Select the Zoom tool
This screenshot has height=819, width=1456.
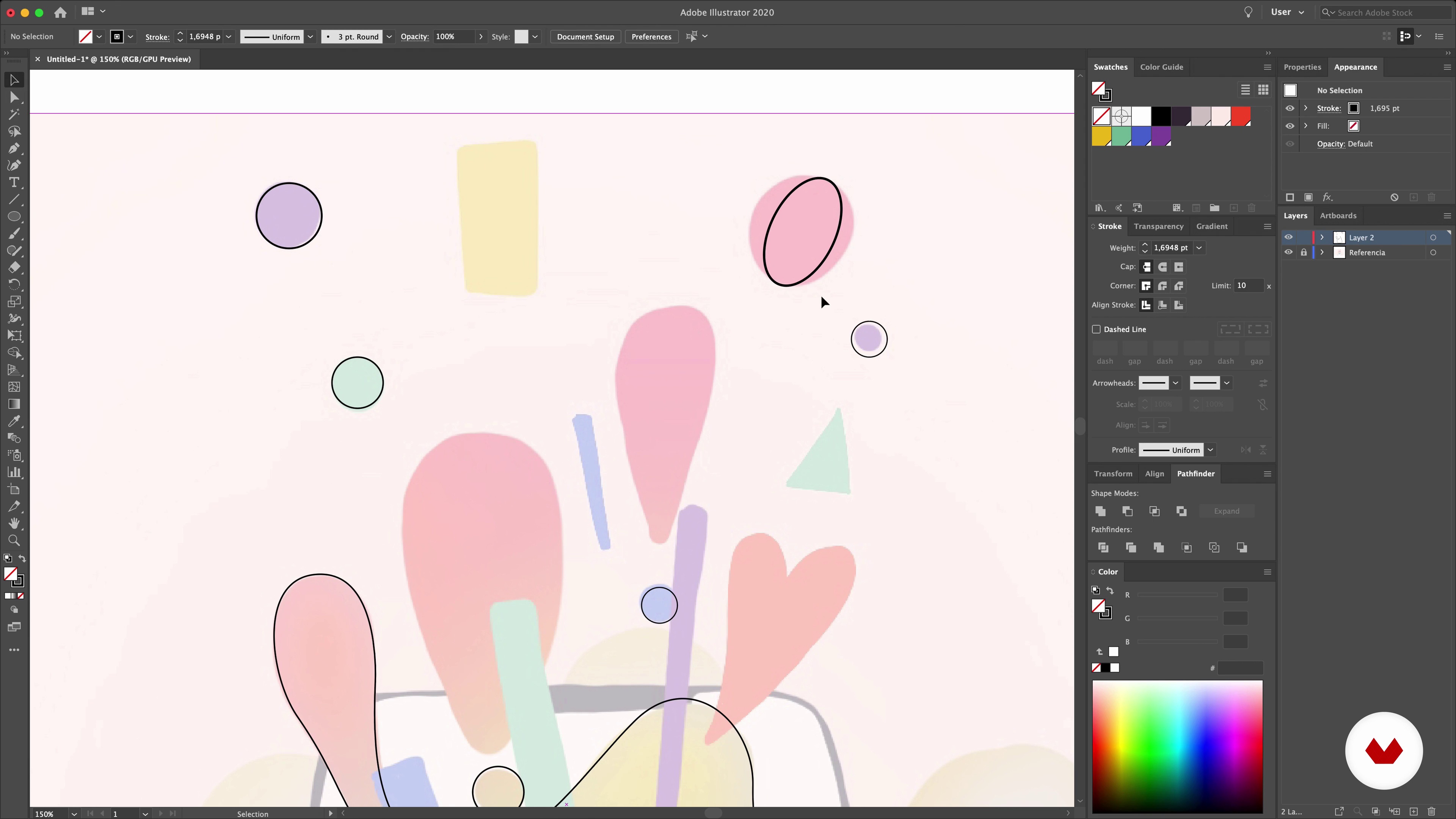(14, 540)
